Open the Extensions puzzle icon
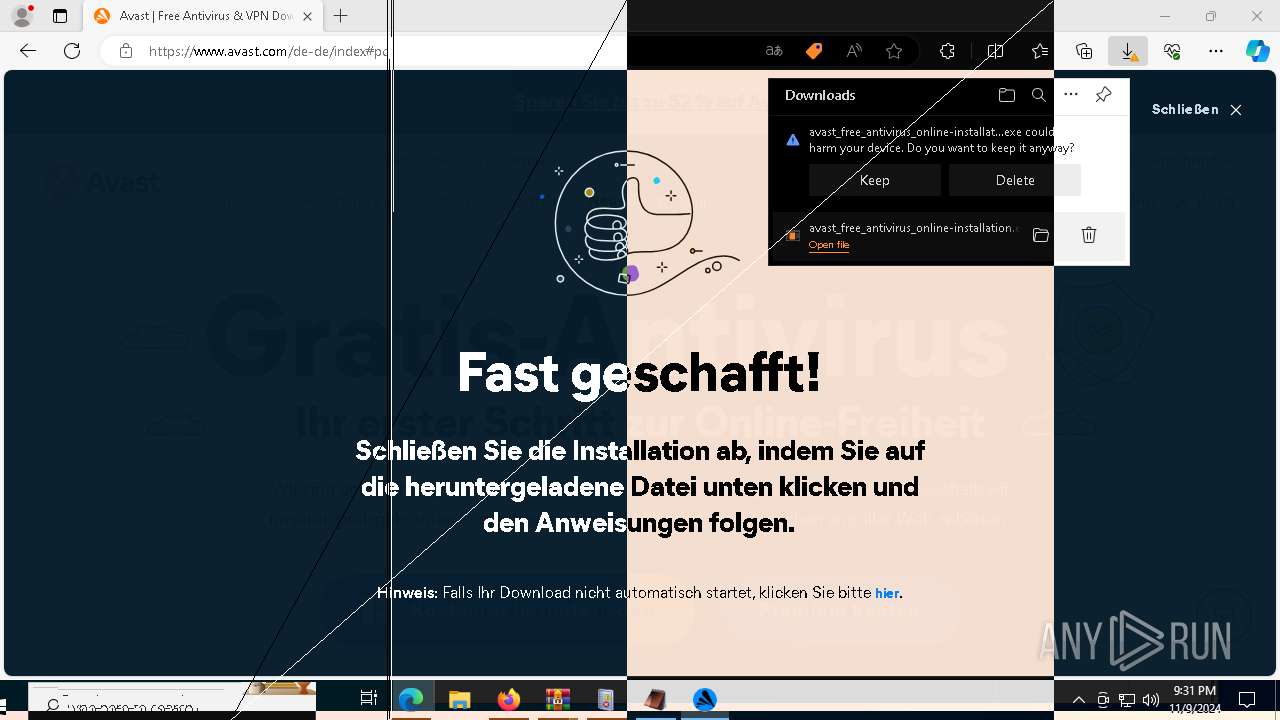 point(947,51)
